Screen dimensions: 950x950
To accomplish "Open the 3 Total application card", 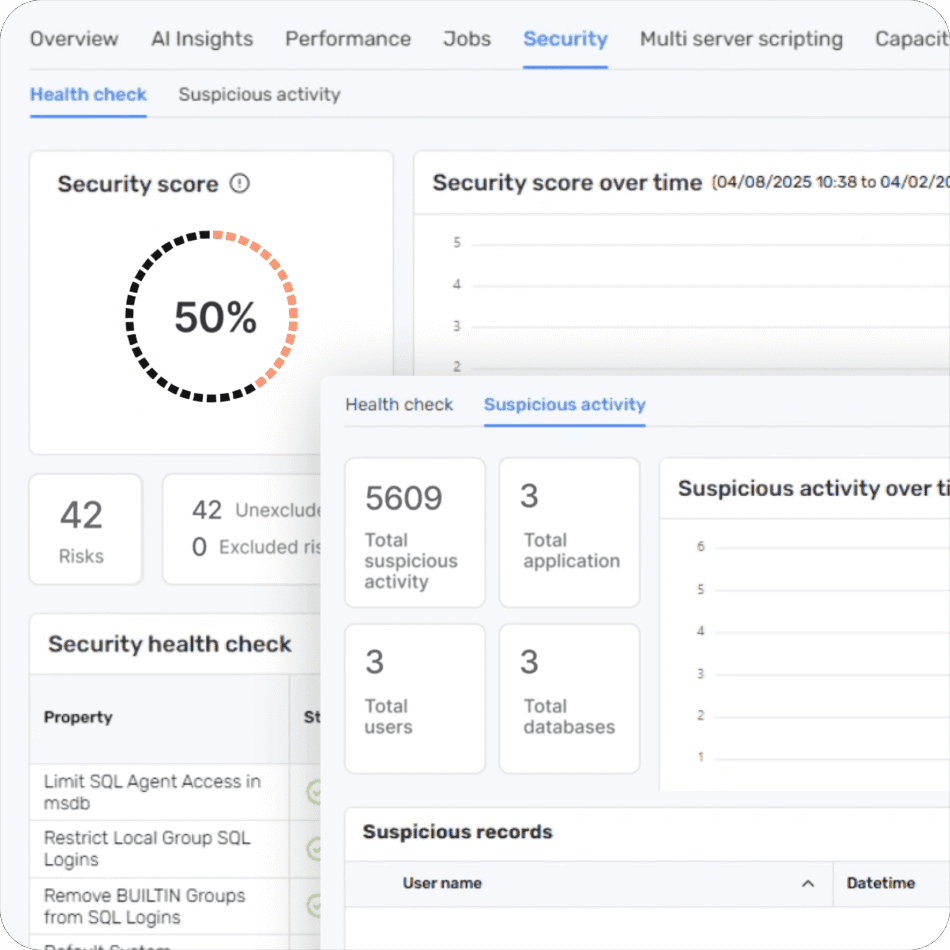I will 570,533.
